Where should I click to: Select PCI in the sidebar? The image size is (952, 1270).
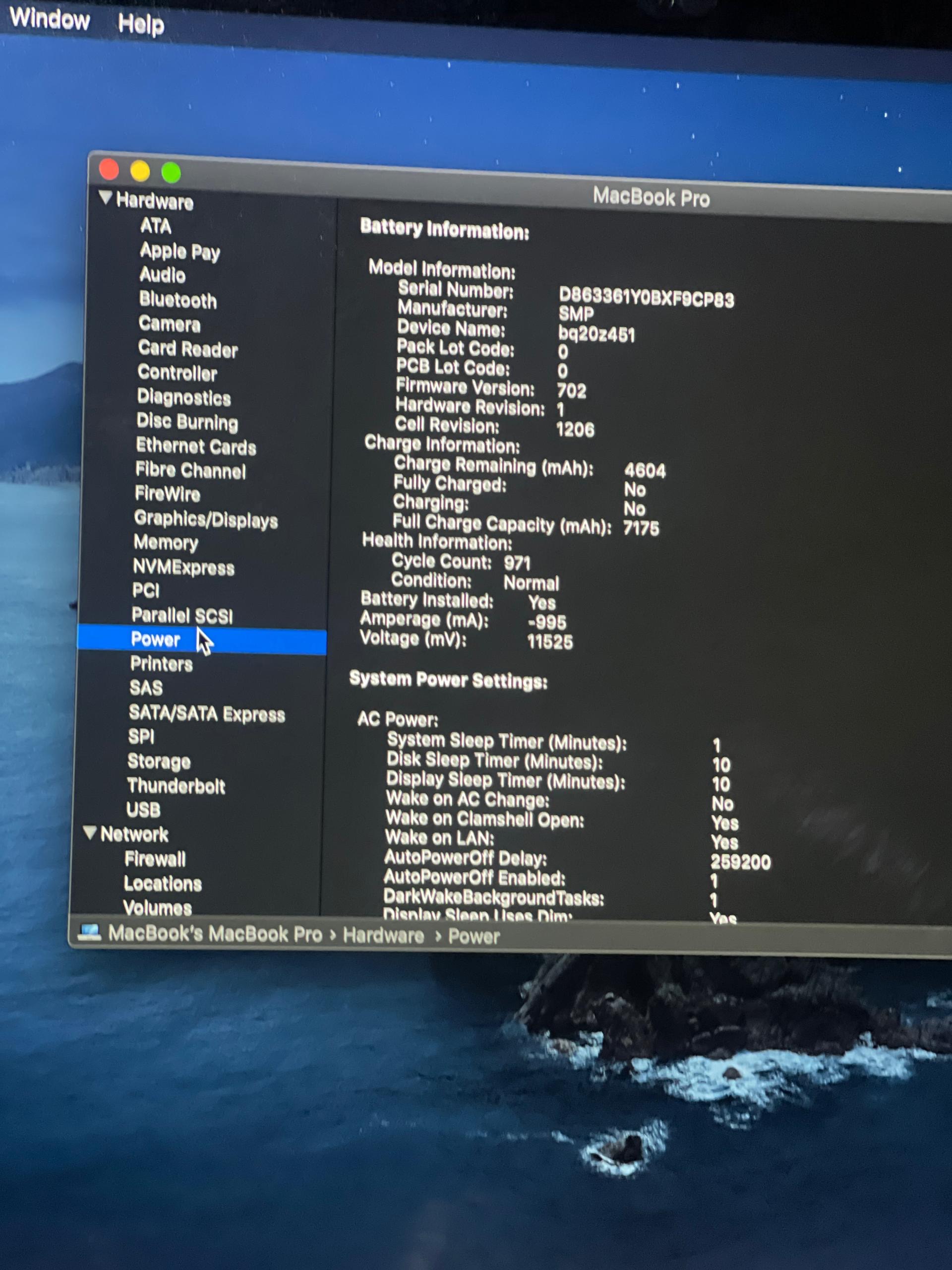click(146, 590)
